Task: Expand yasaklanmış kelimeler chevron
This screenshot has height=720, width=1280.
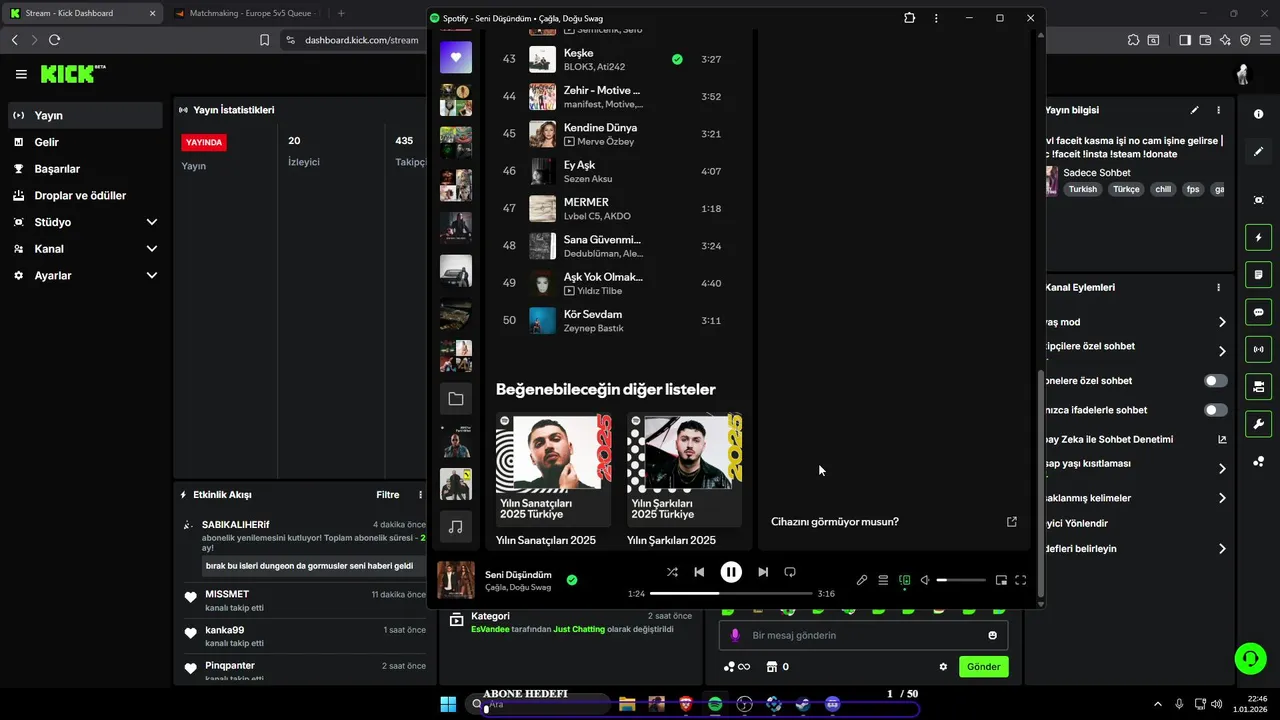Action: click(1222, 498)
